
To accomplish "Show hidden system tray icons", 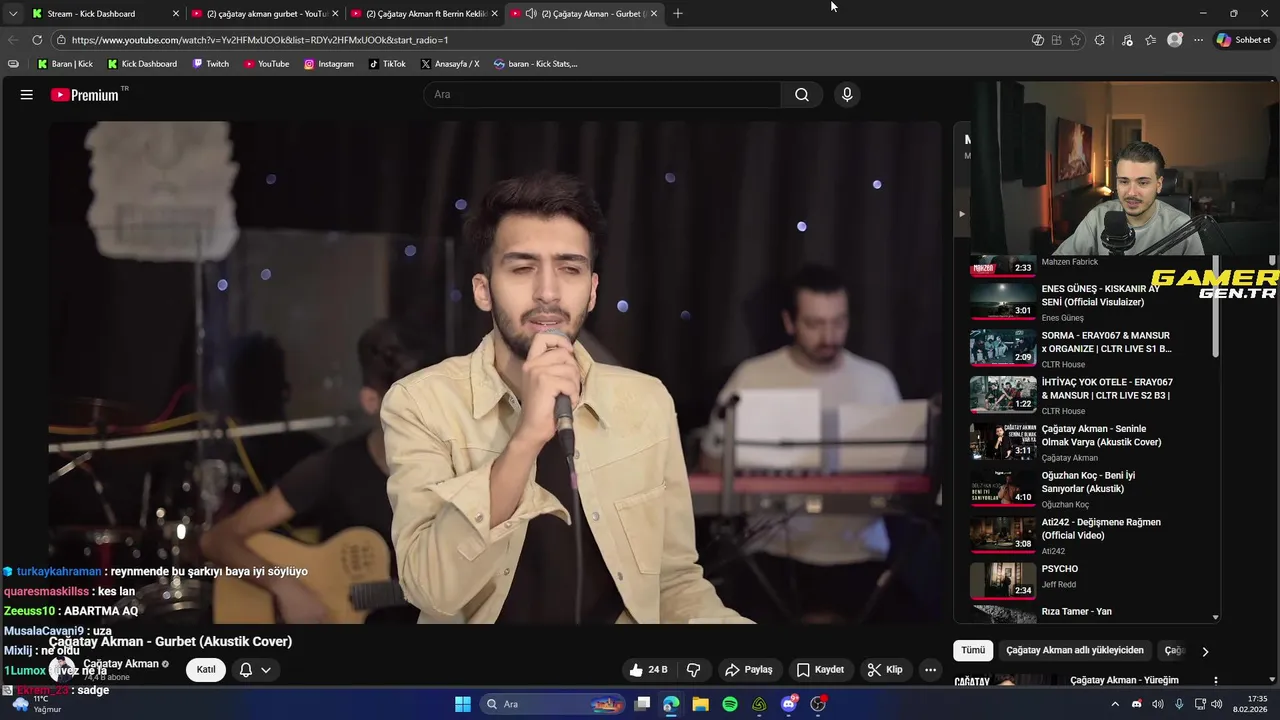I will tap(1115, 704).
